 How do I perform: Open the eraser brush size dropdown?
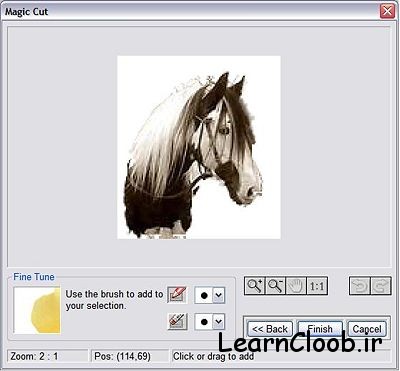pyautogui.click(x=219, y=322)
